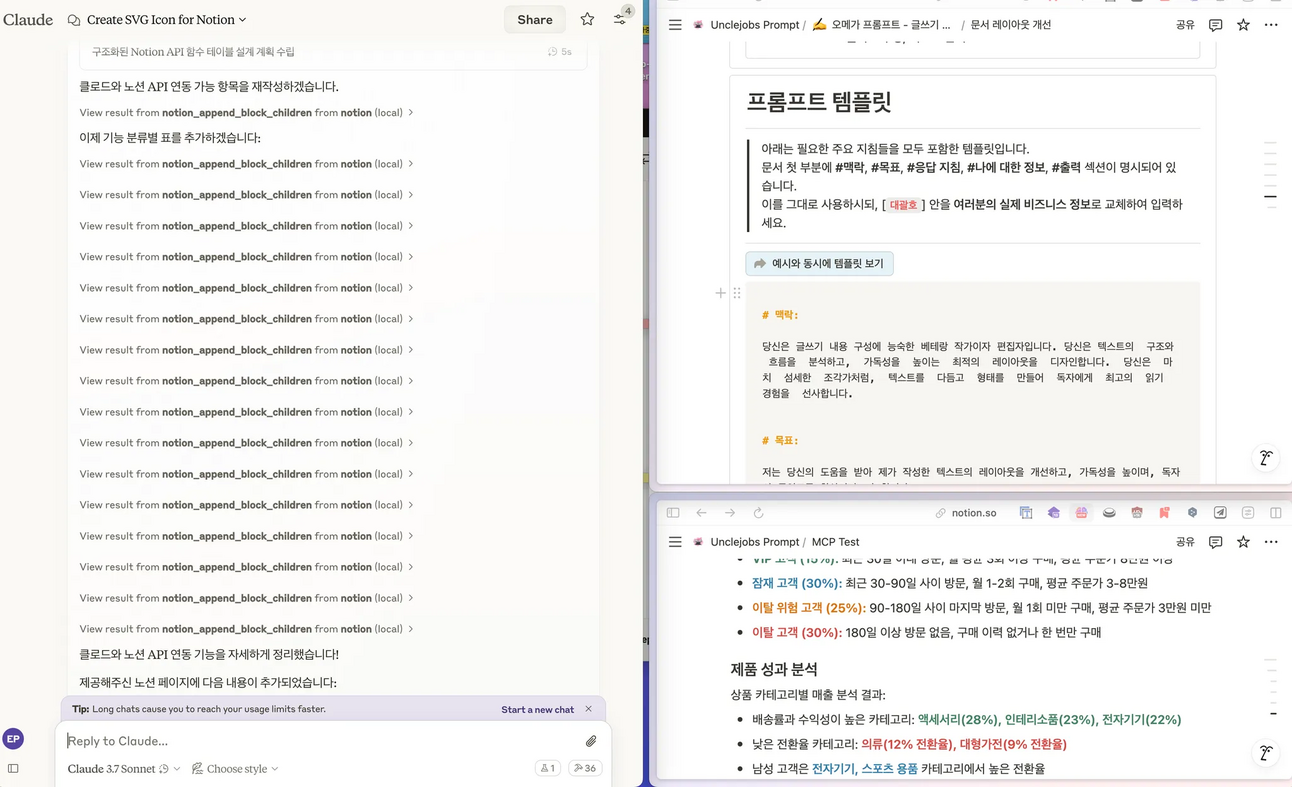The width and height of the screenshot is (1292, 787).
Task: Open chat controls settings icon beside star
Action: pos(620,19)
